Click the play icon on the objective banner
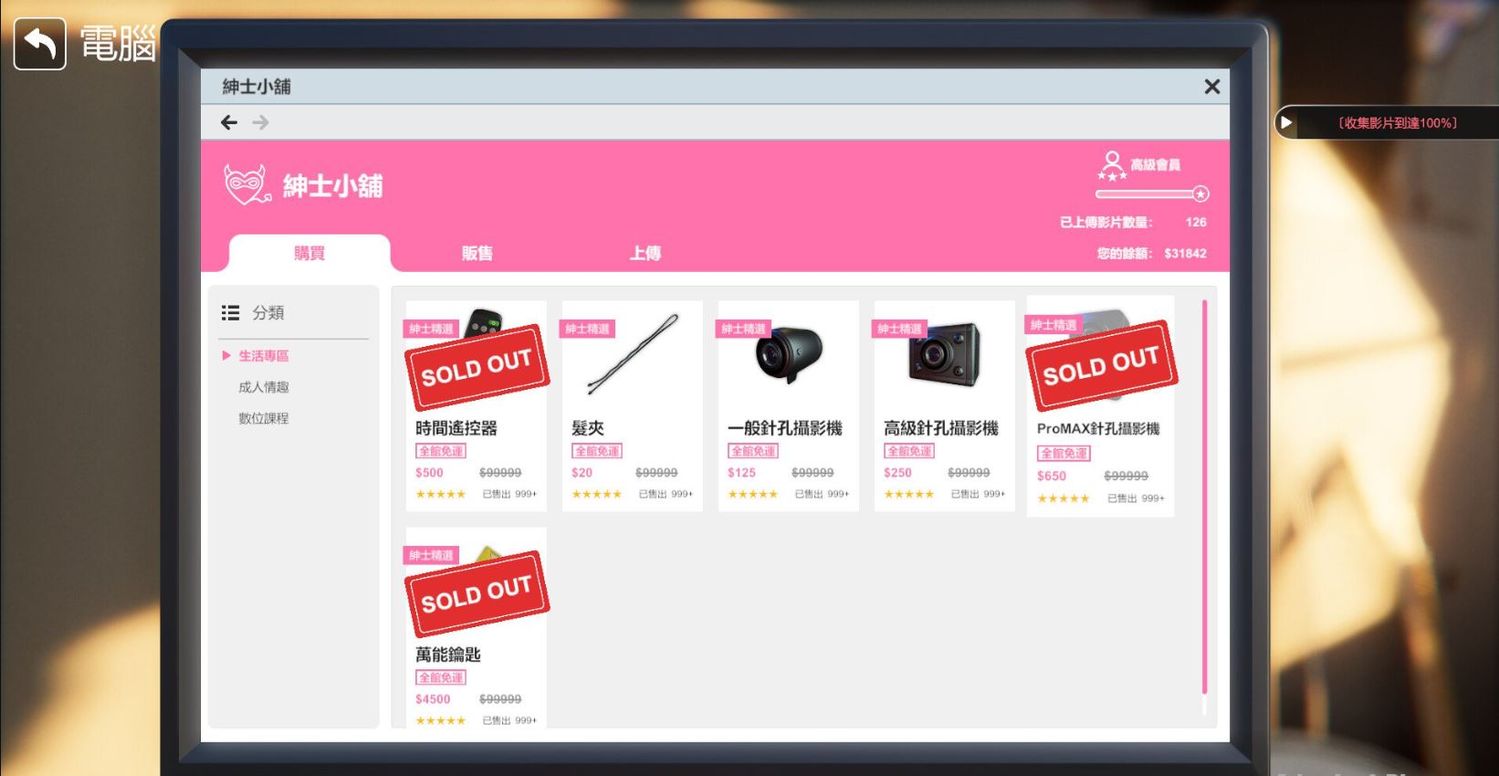 point(1286,122)
